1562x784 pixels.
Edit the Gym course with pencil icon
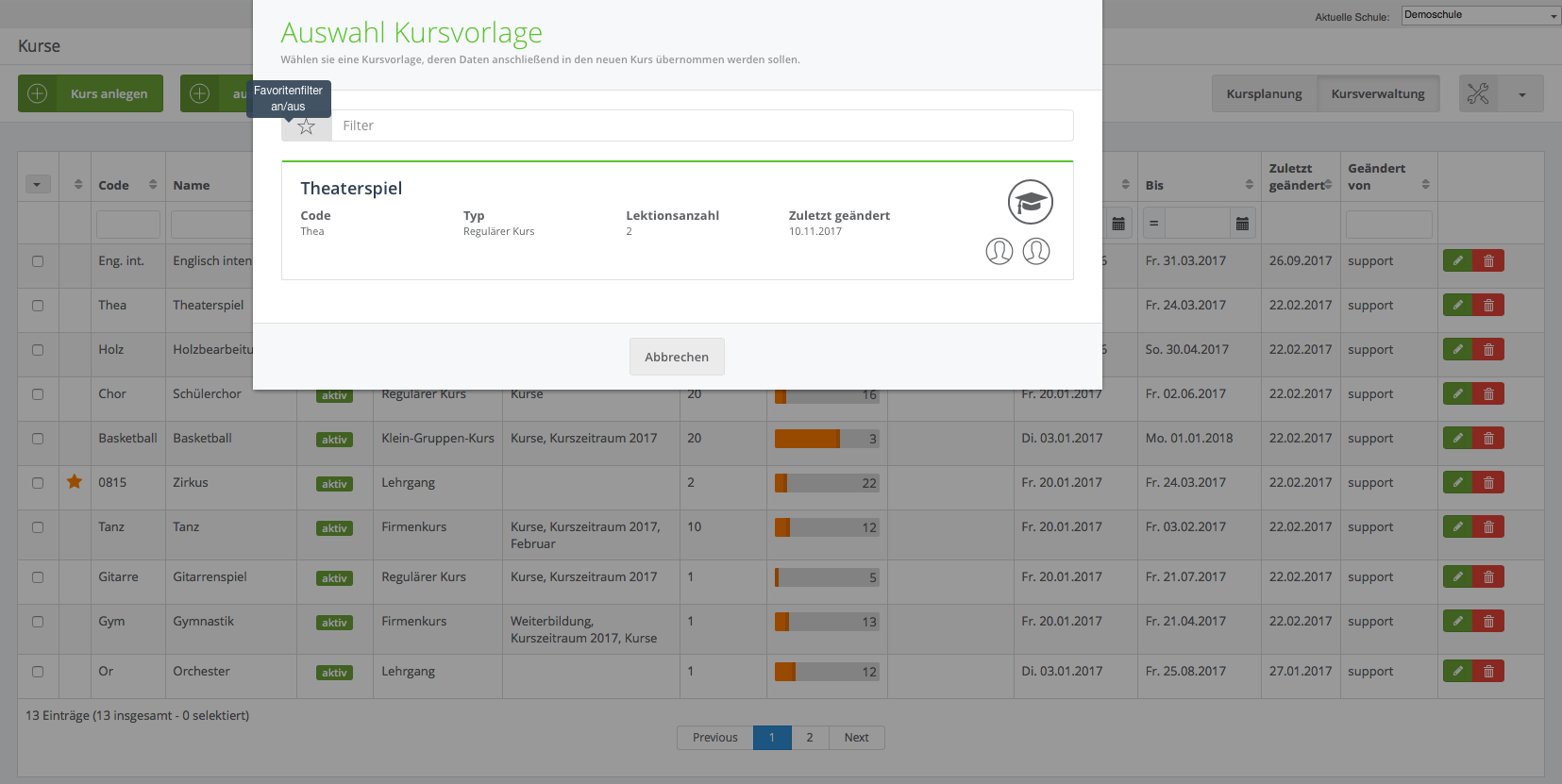[x=1458, y=621]
